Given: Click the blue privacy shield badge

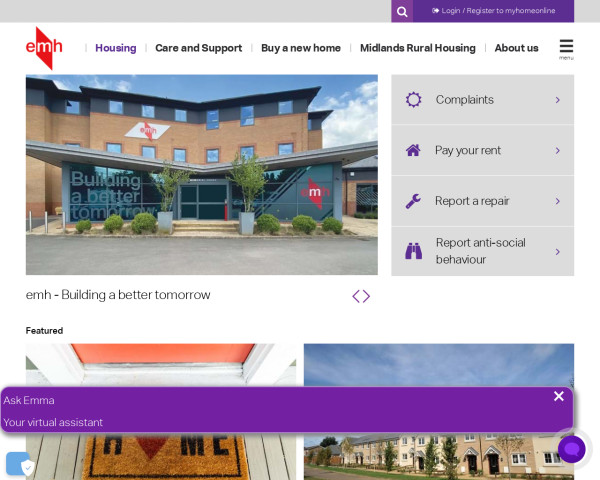Looking at the screenshot, I should click(20, 464).
